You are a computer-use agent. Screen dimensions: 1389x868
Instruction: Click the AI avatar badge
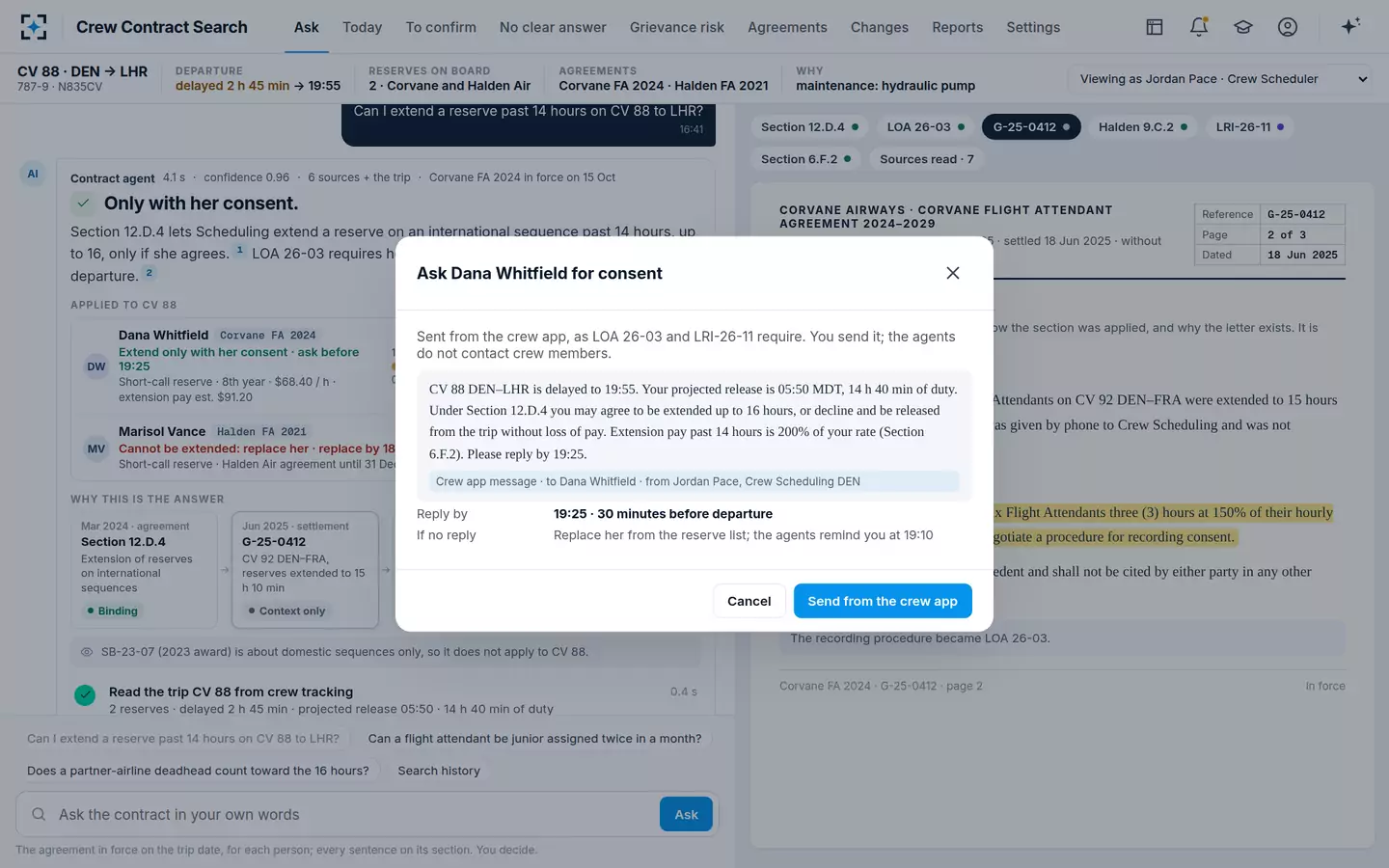pos(33,174)
